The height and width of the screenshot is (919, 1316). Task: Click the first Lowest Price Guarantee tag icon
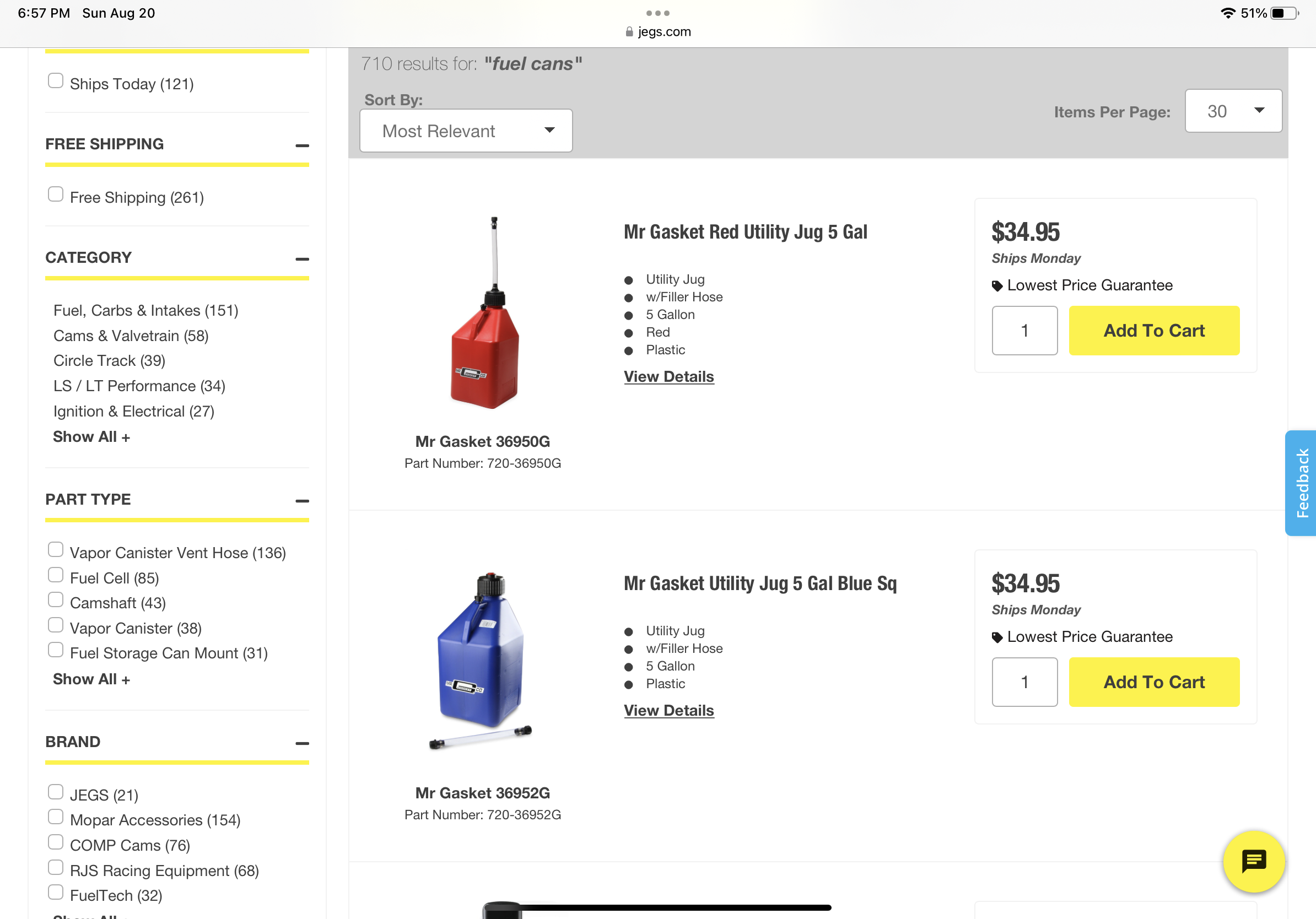click(x=997, y=286)
